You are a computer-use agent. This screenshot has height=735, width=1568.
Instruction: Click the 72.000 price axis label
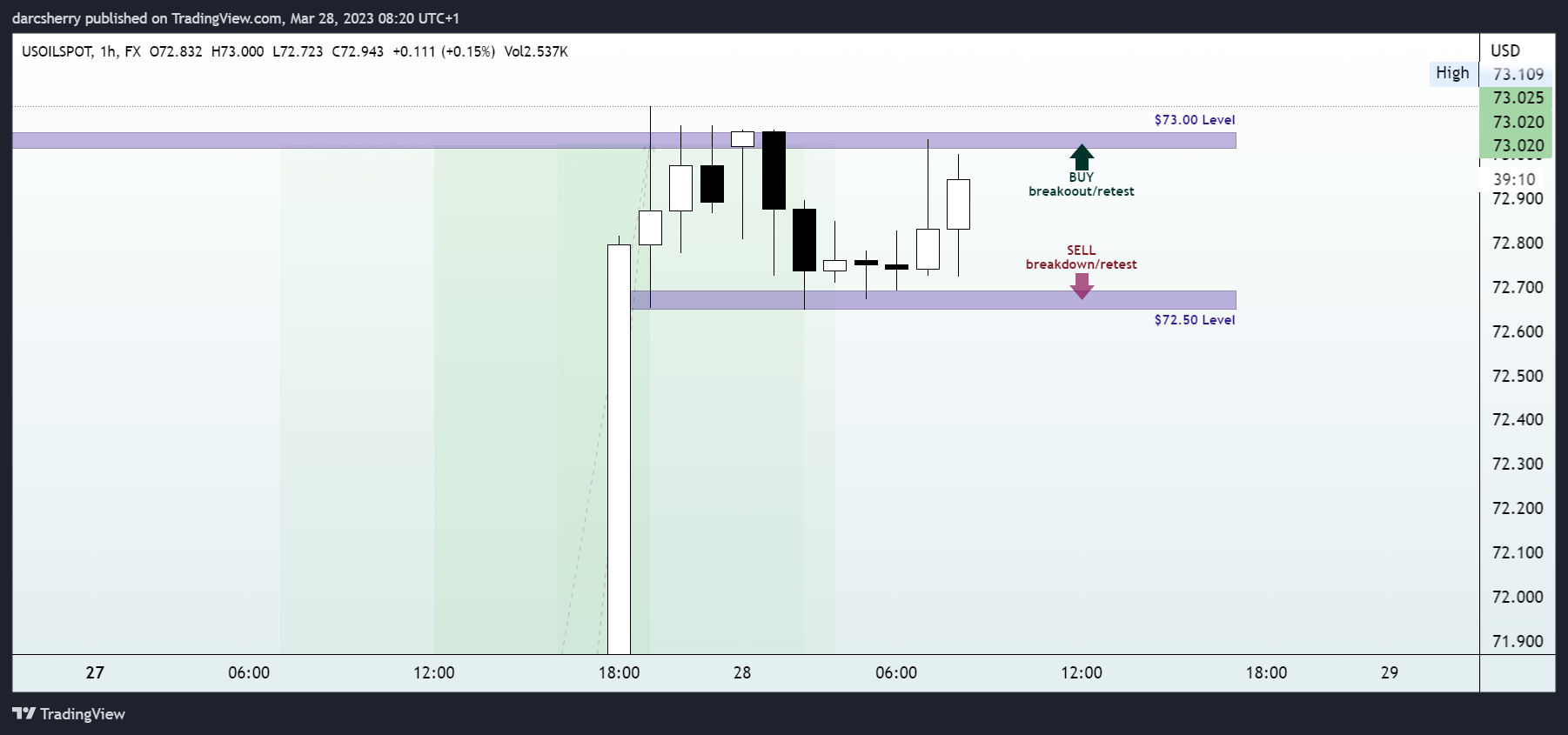click(1518, 597)
